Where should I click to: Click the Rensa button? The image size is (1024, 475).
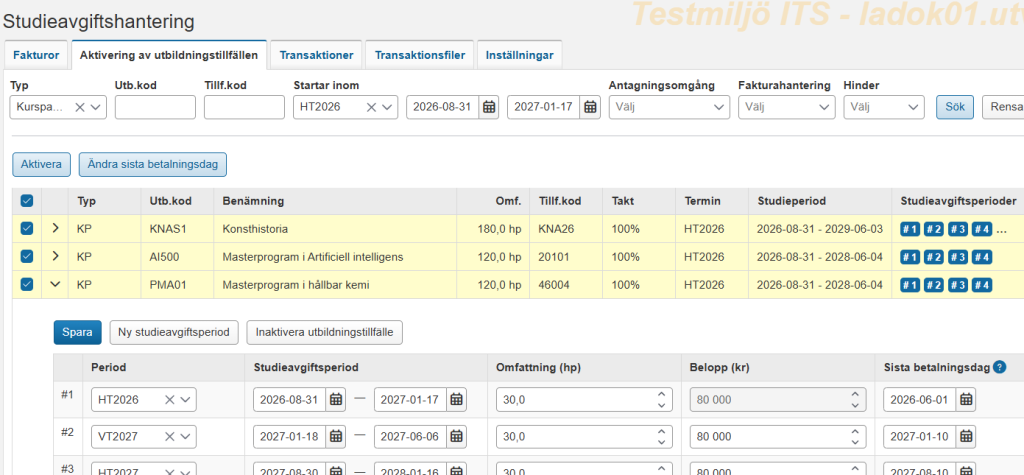[x=1003, y=107]
